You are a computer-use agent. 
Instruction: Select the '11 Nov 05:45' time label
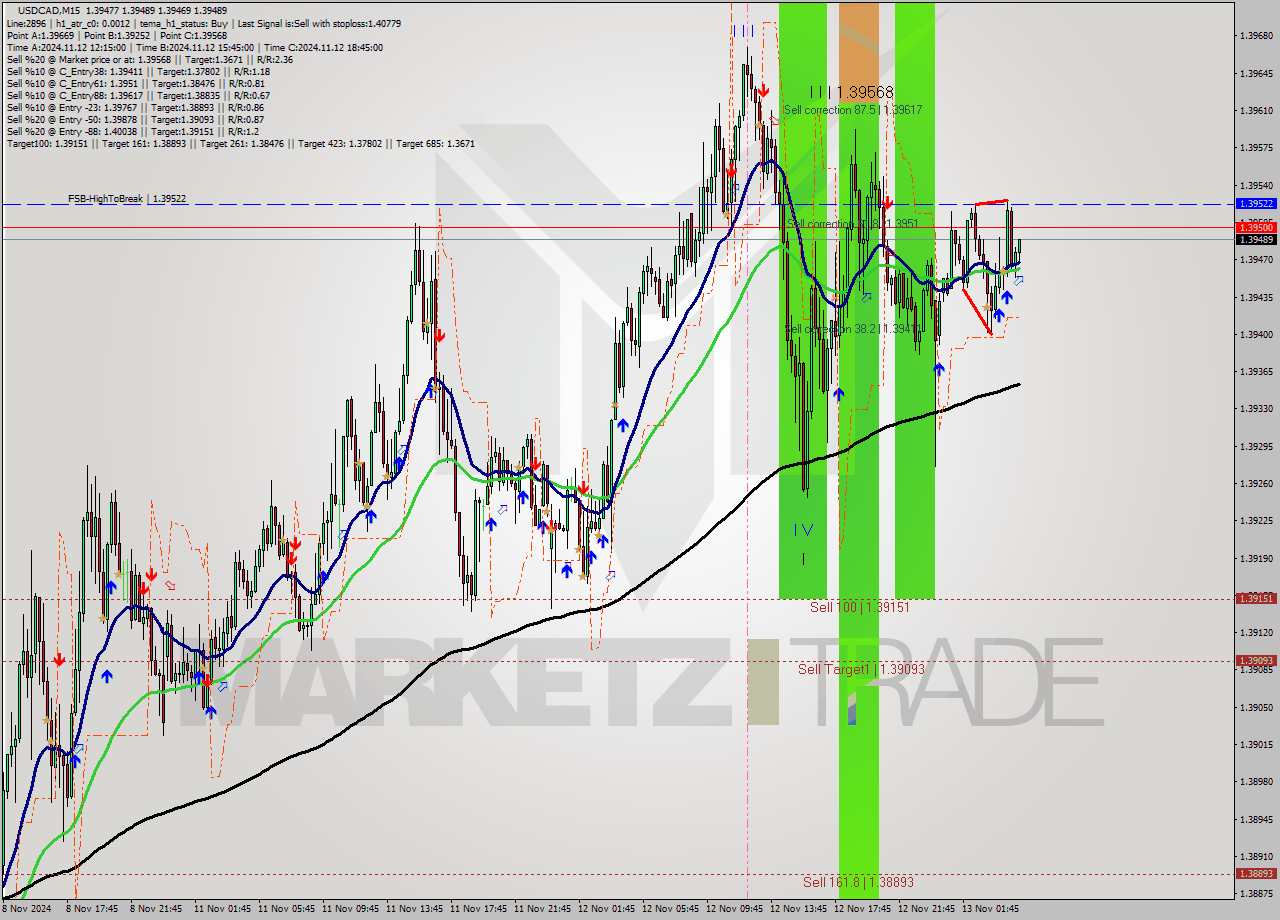click(286, 909)
